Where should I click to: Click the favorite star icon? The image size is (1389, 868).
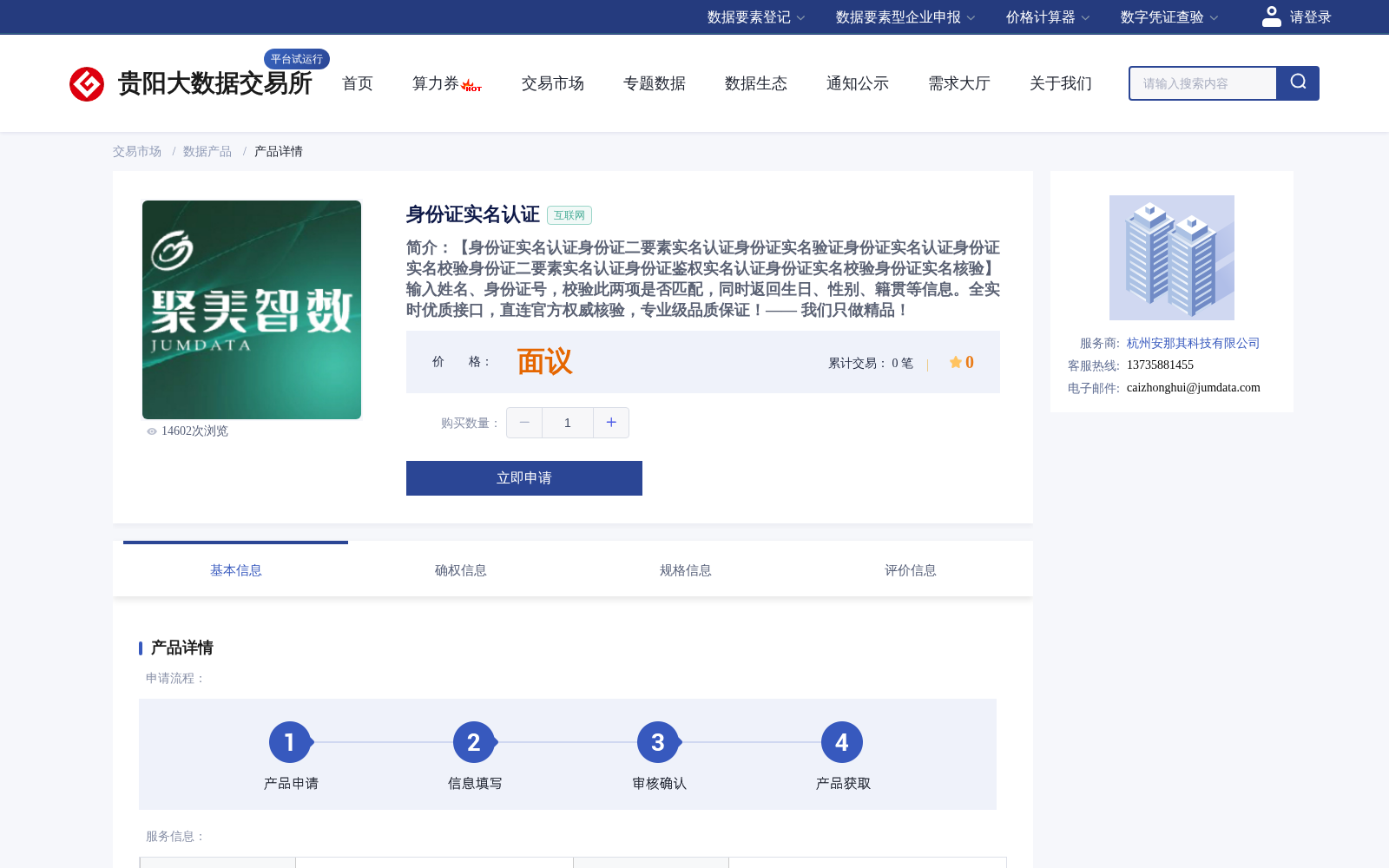click(x=955, y=362)
